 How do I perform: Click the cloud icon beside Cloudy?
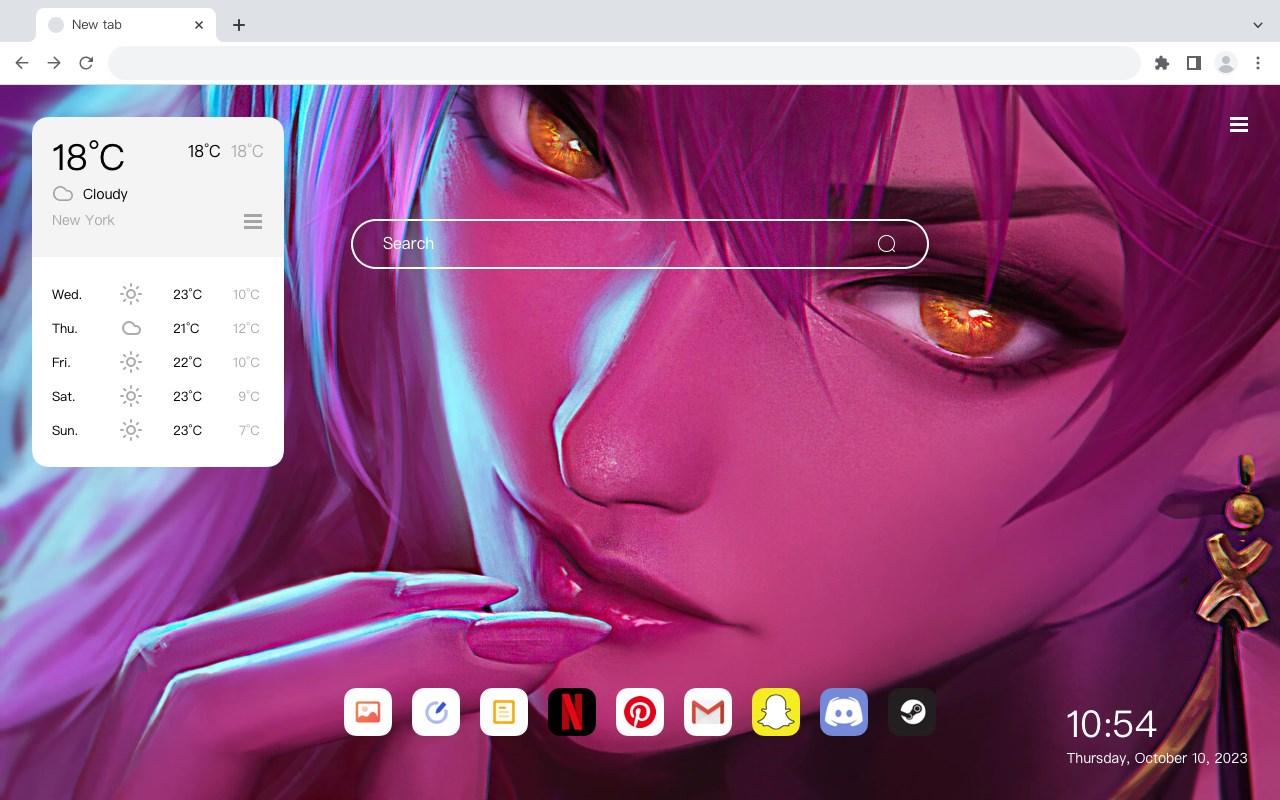pyautogui.click(x=63, y=194)
